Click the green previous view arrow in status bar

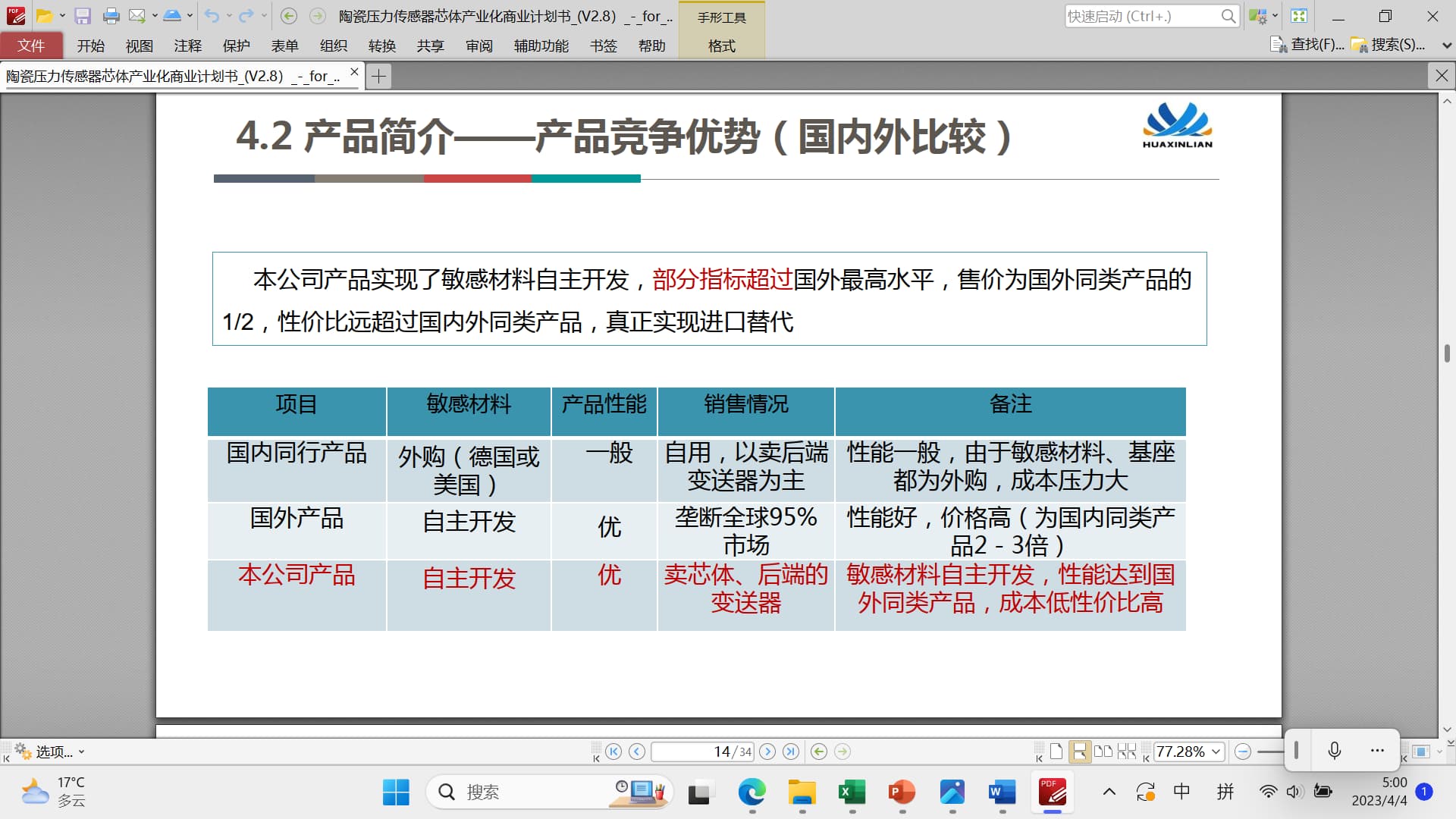tap(818, 752)
